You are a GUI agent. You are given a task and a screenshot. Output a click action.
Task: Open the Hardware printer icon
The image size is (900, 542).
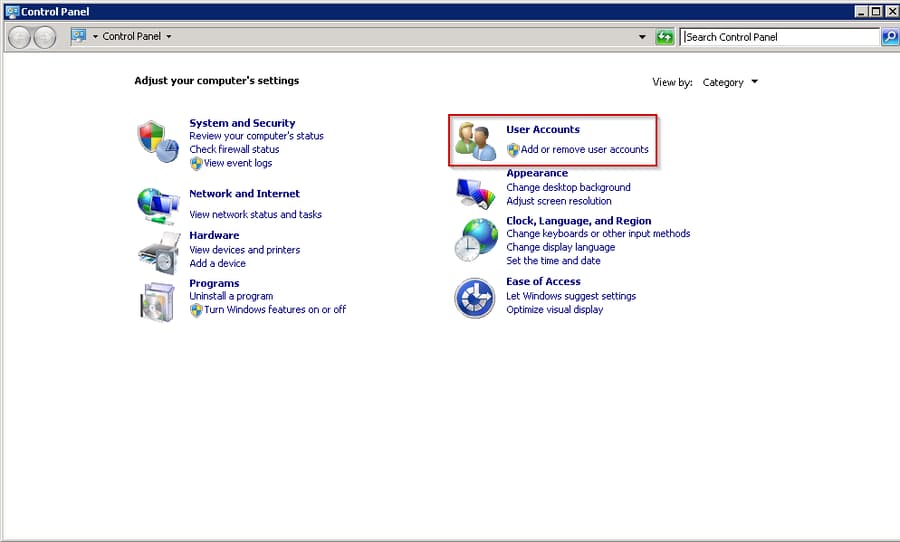(x=159, y=253)
